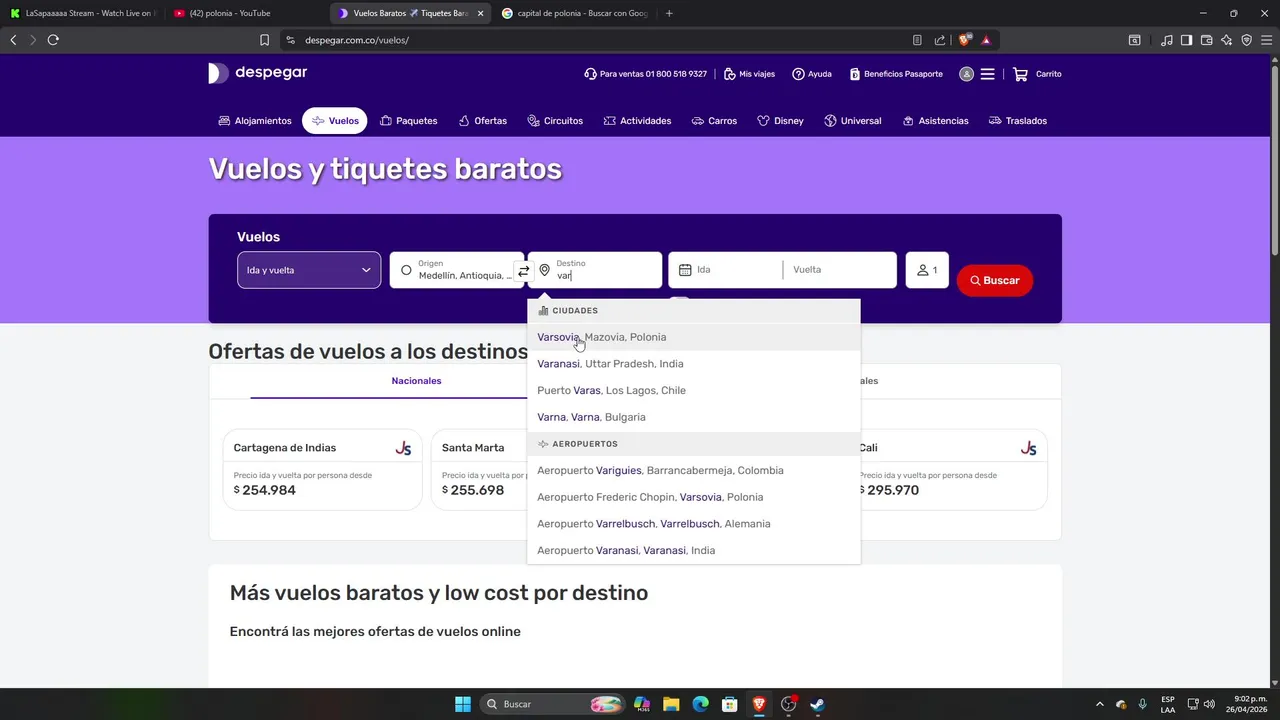Click the Brave Shields lion icon

coord(964,40)
